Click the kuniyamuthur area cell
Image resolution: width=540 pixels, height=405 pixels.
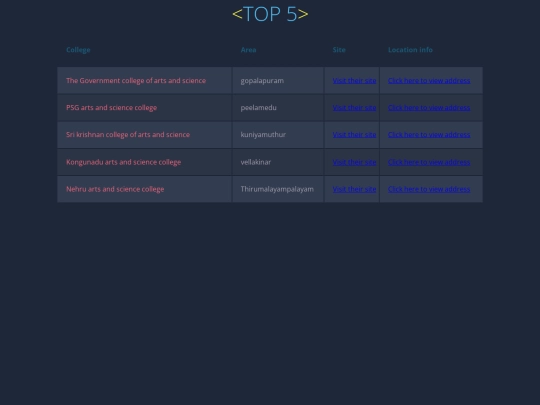(x=278, y=135)
